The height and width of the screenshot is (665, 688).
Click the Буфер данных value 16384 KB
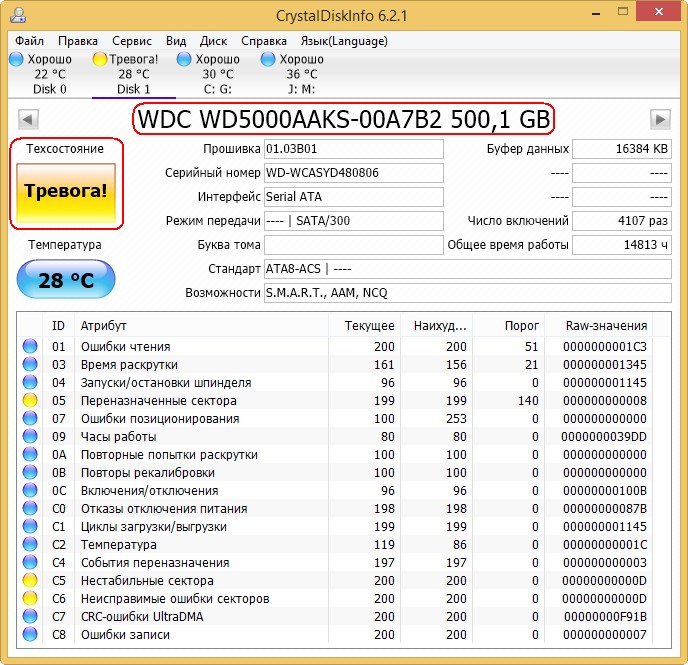coord(622,149)
